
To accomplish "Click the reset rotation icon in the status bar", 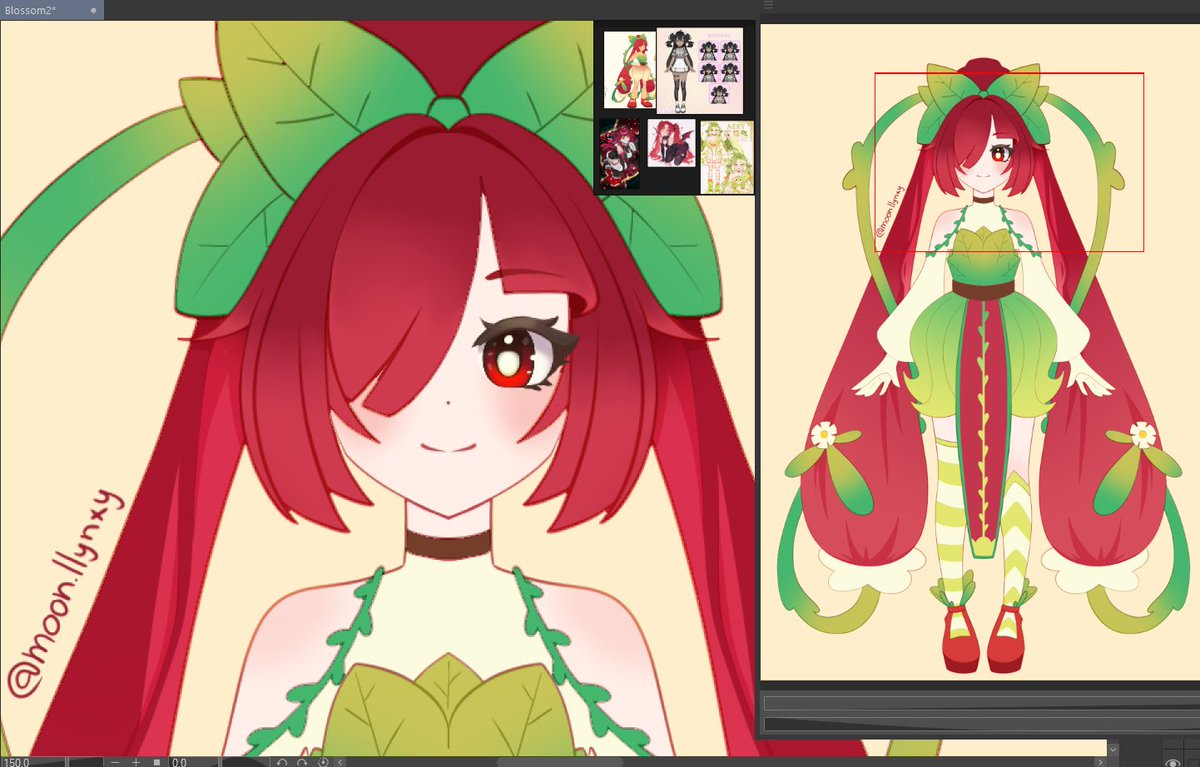I will 323,762.
